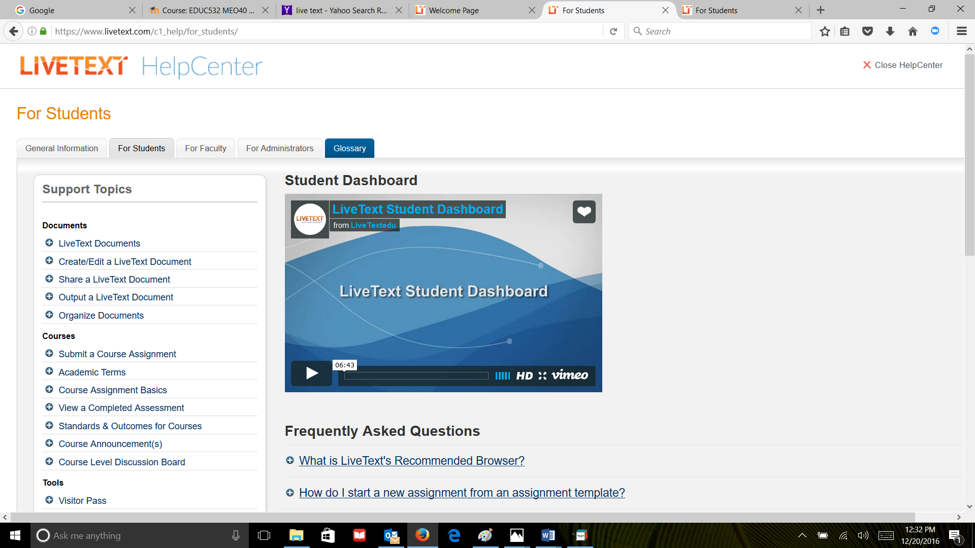
Task: Click the Firefox search box
Action: [x=719, y=31]
